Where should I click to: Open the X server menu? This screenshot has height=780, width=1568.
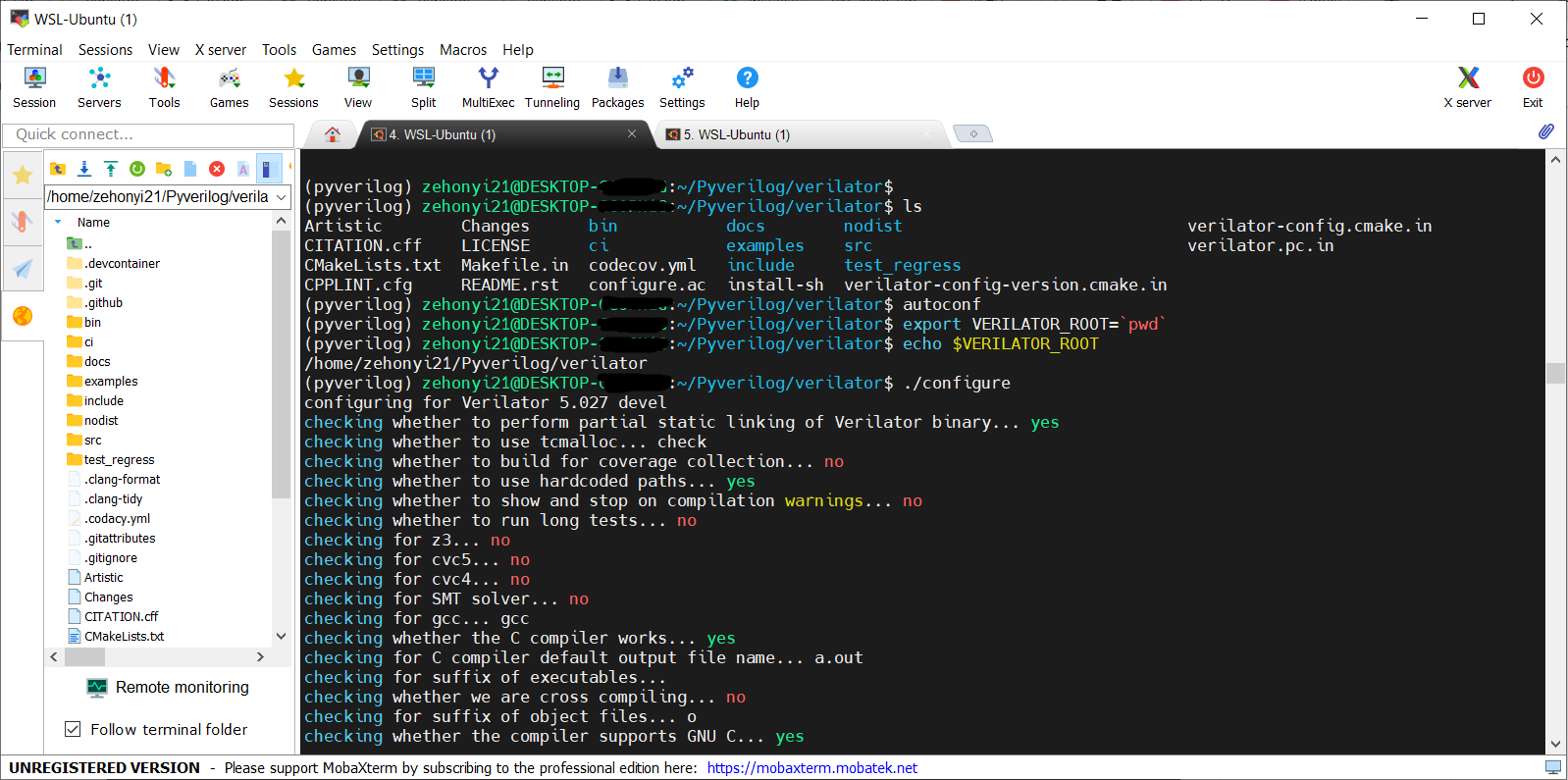click(x=221, y=49)
